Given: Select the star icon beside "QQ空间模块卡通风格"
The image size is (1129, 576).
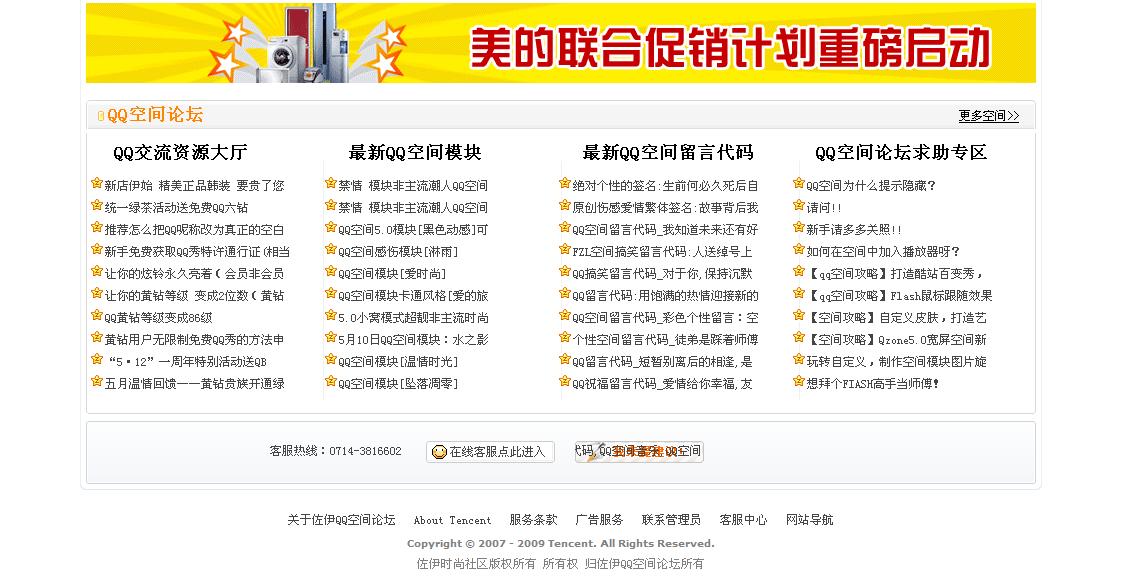Looking at the screenshot, I should point(330,294).
